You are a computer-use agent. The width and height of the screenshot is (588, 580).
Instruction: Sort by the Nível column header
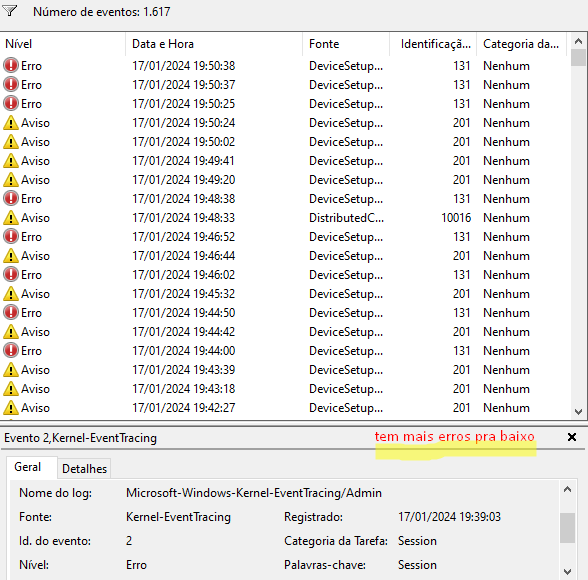63,44
